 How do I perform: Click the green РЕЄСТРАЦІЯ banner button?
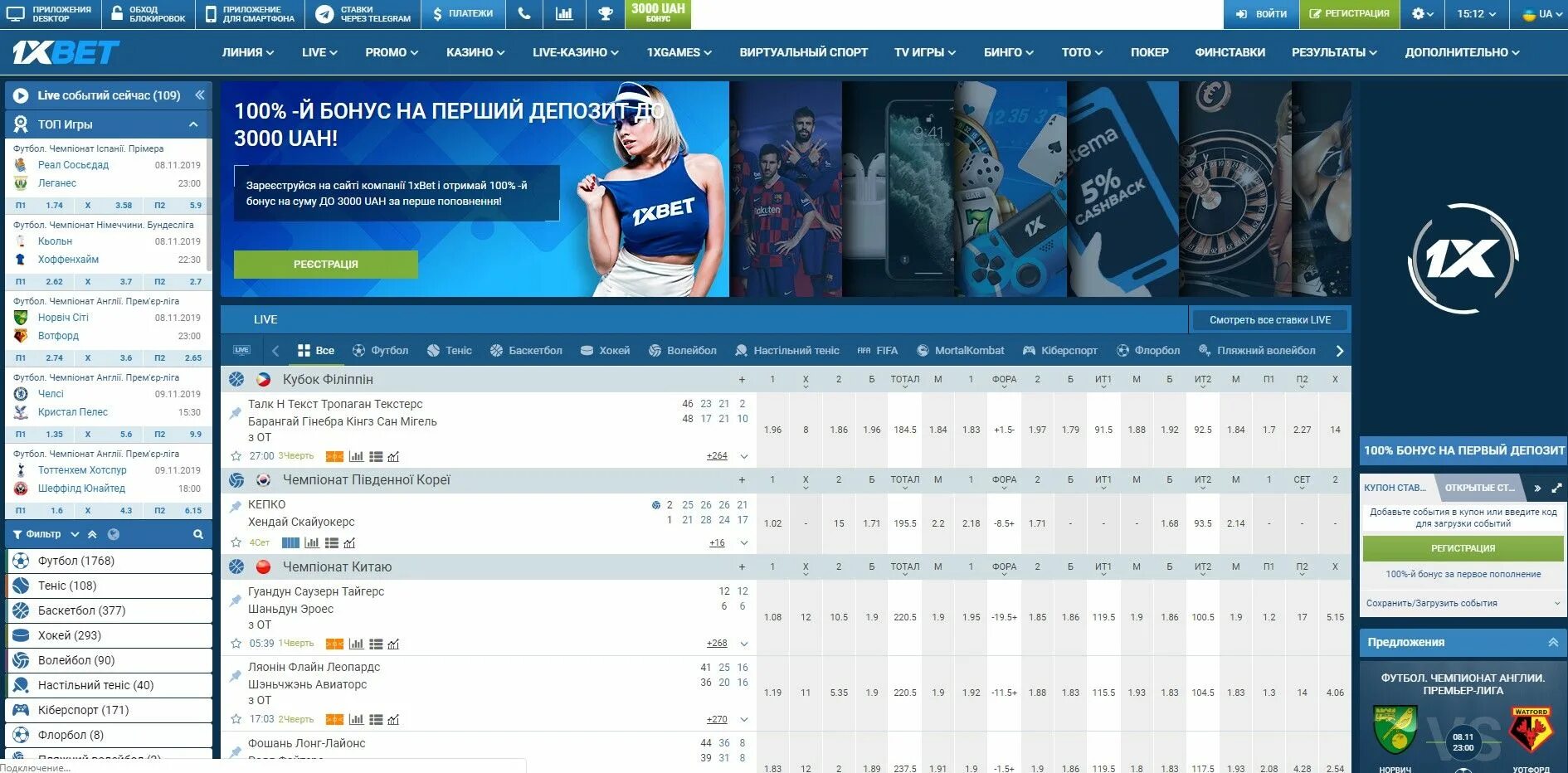pyautogui.click(x=326, y=265)
